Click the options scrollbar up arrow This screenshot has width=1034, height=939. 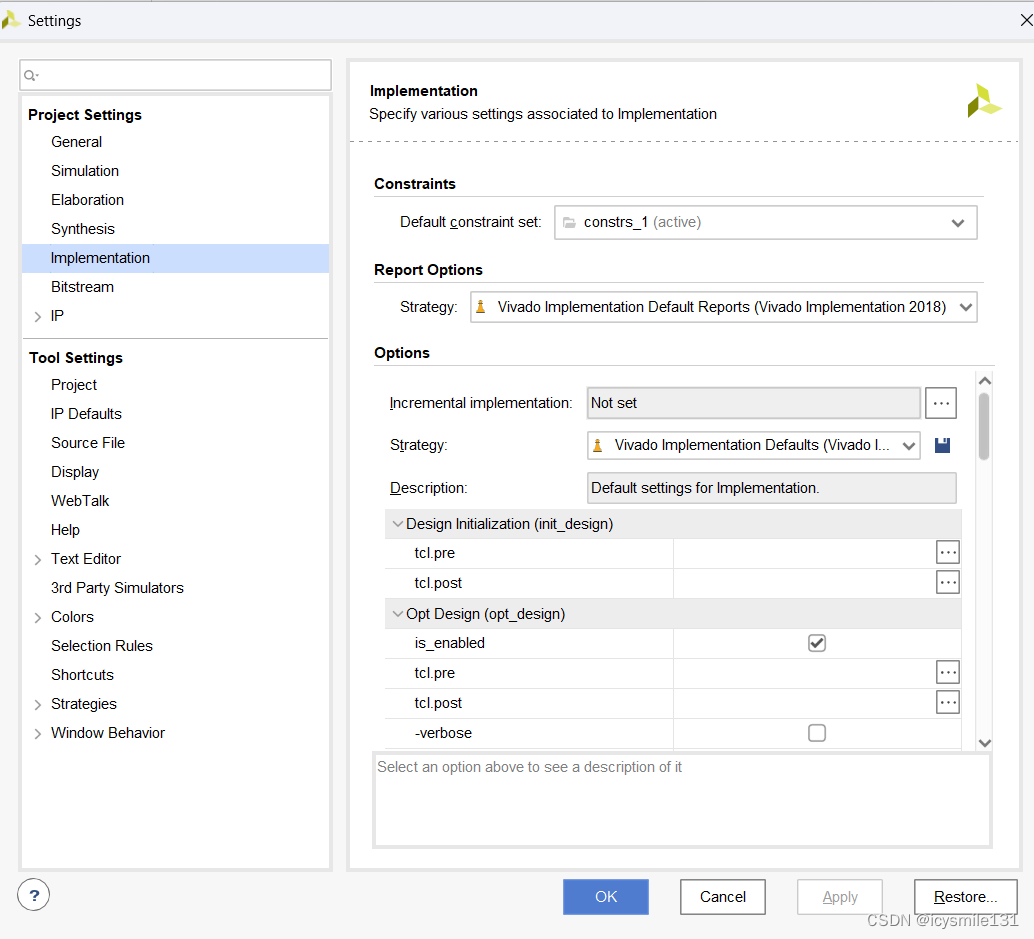(x=985, y=381)
